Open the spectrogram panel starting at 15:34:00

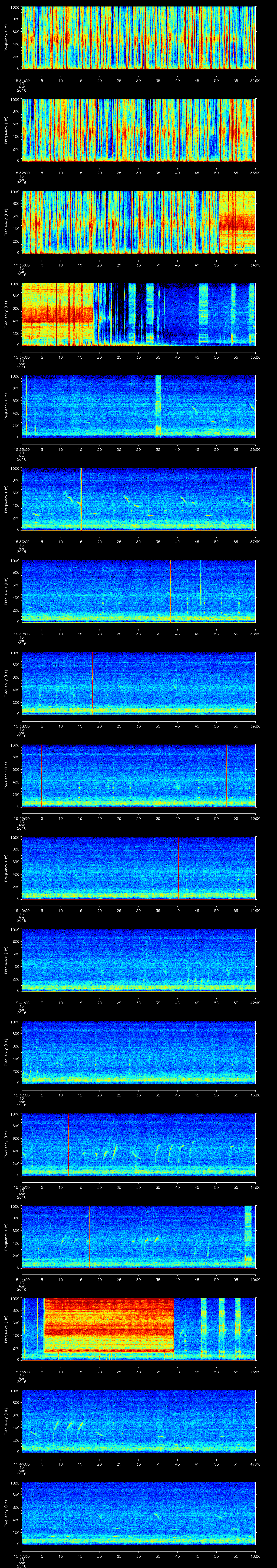tap(138, 315)
